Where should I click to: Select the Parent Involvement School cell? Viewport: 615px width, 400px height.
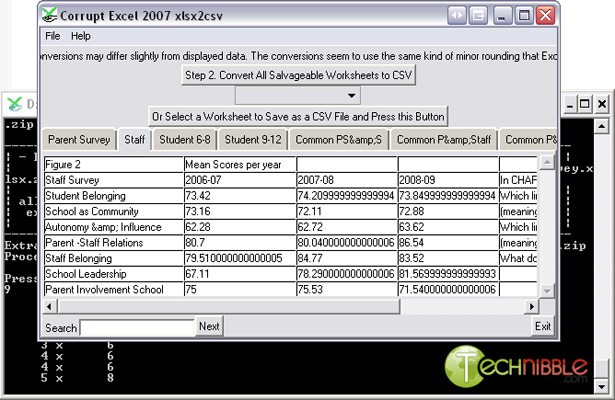pos(114,289)
